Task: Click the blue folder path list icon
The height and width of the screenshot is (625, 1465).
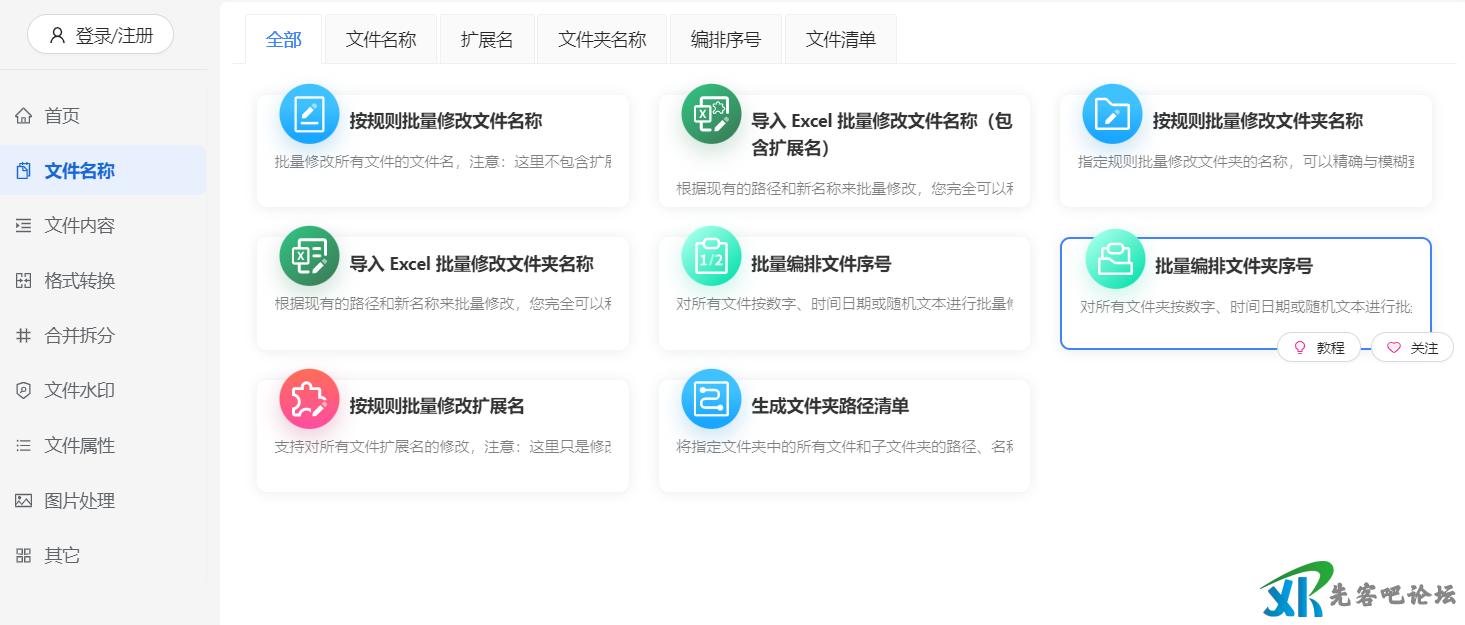Action: click(x=711, y=399)
